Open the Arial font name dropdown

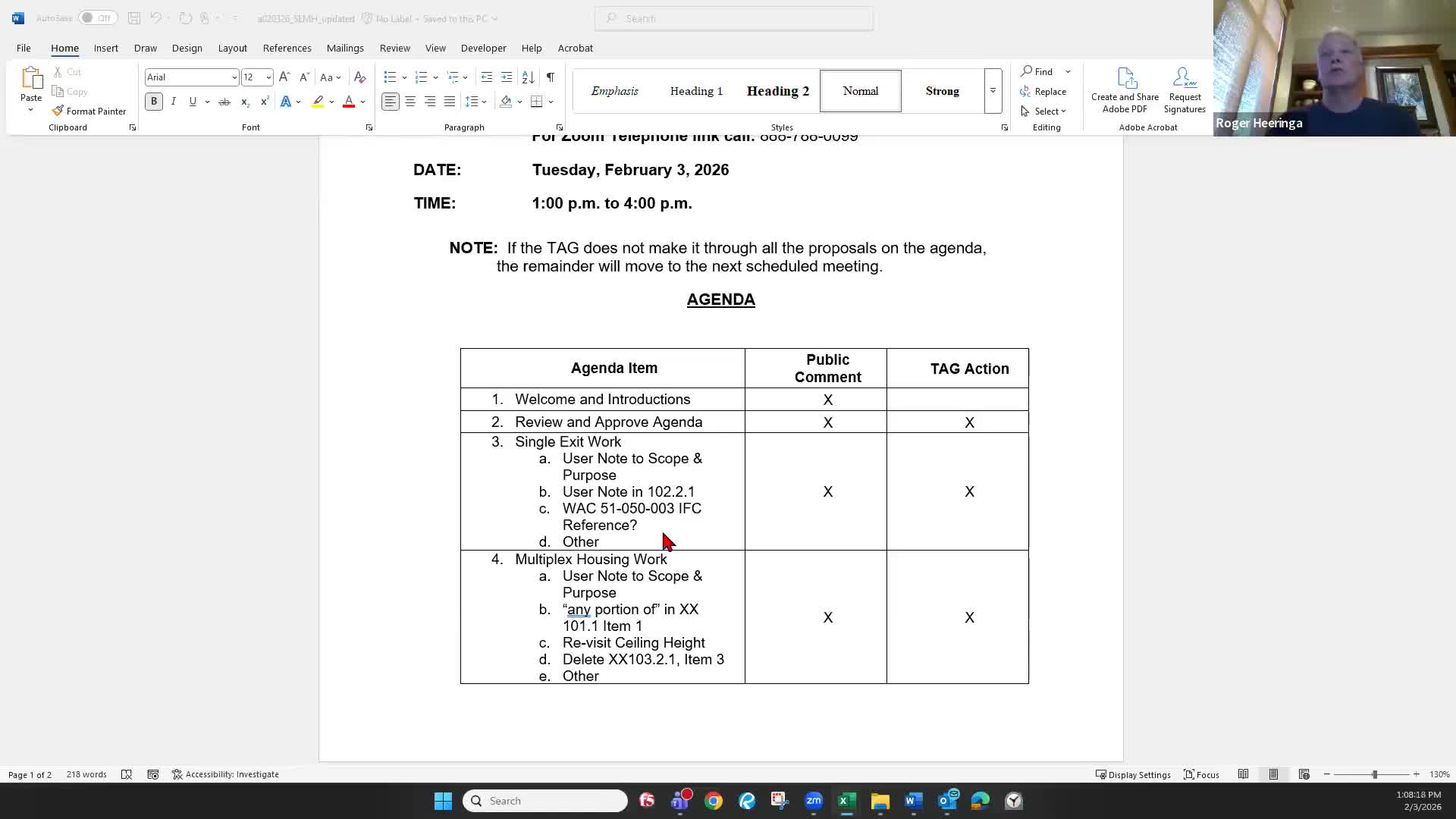(234, 77)
